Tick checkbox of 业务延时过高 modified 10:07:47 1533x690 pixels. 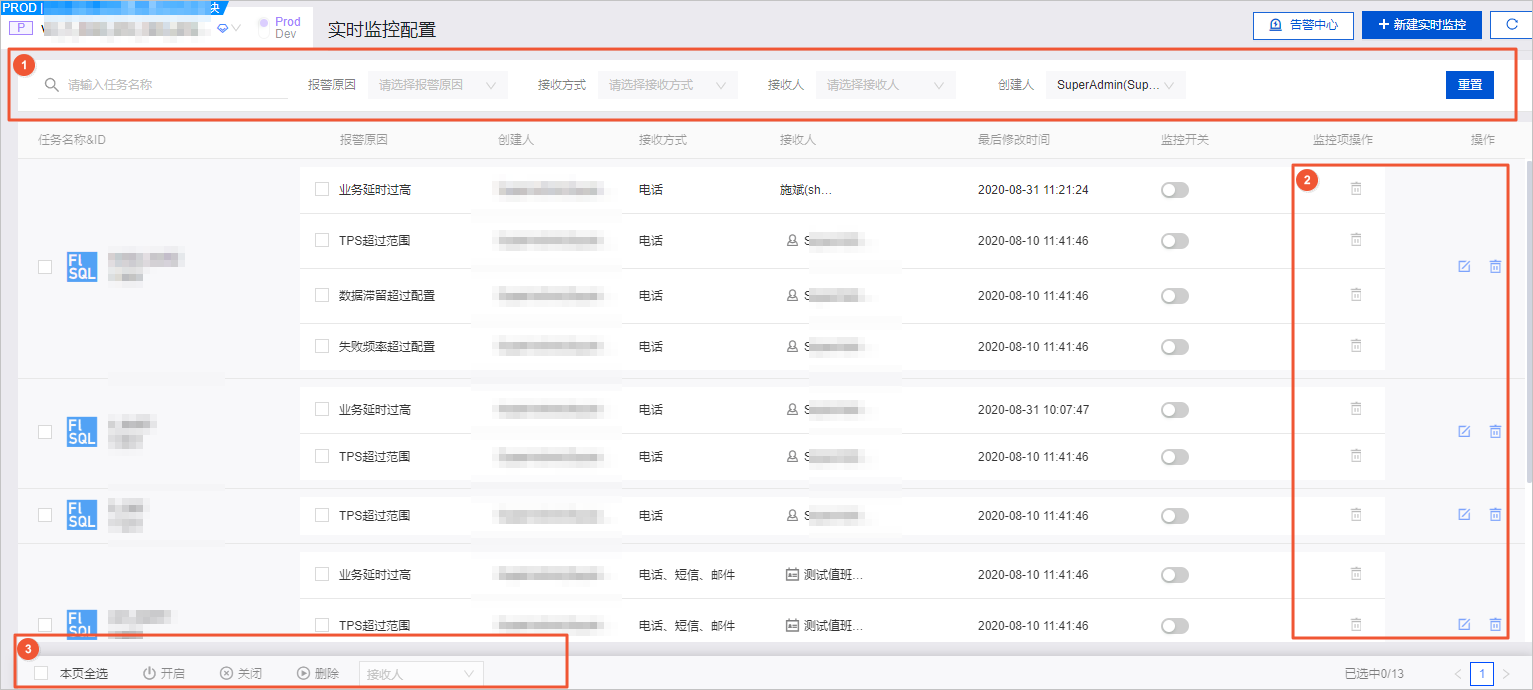(322, 409)
